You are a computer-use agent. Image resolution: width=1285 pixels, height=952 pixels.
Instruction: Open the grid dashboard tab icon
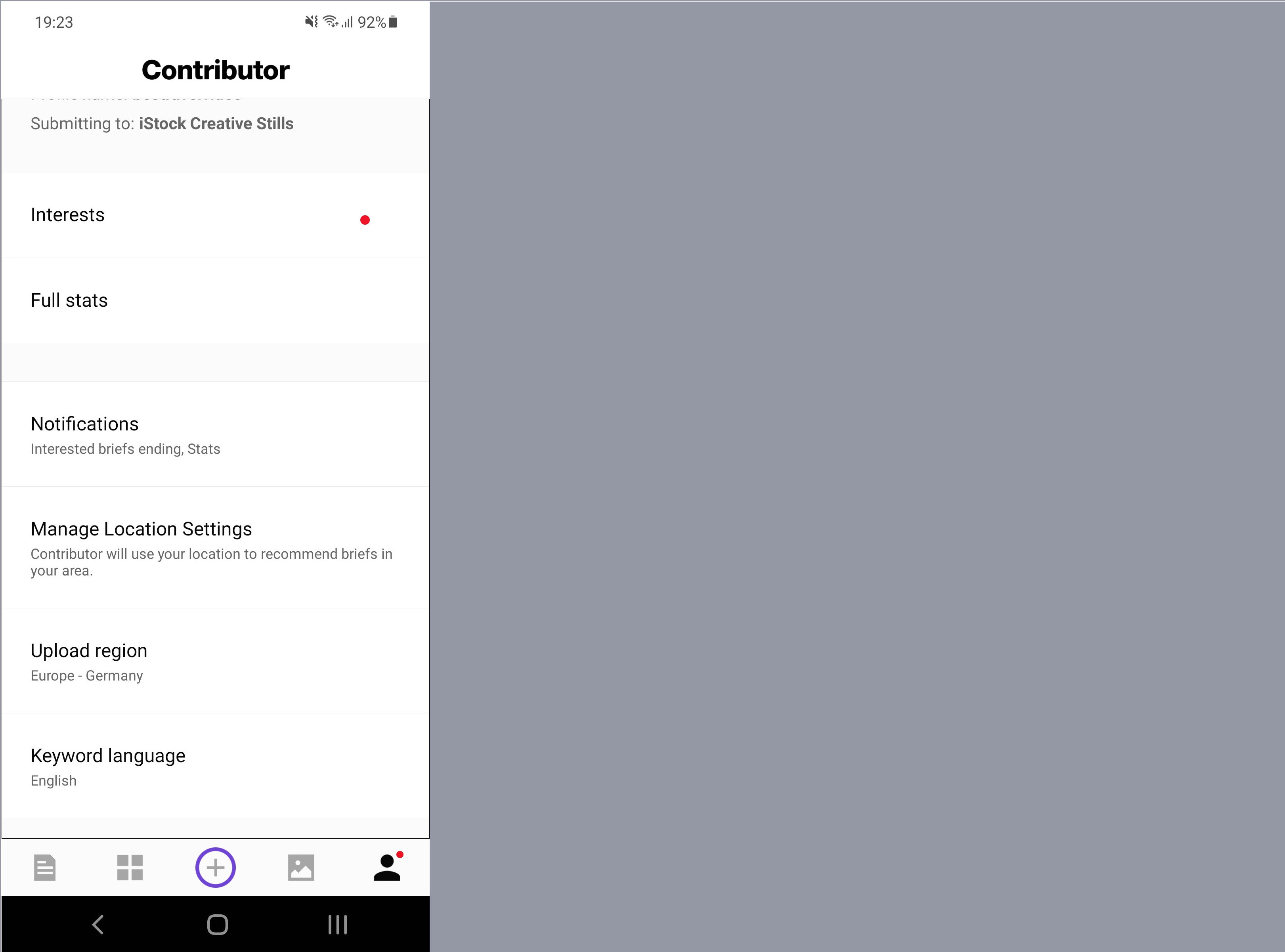130,867
